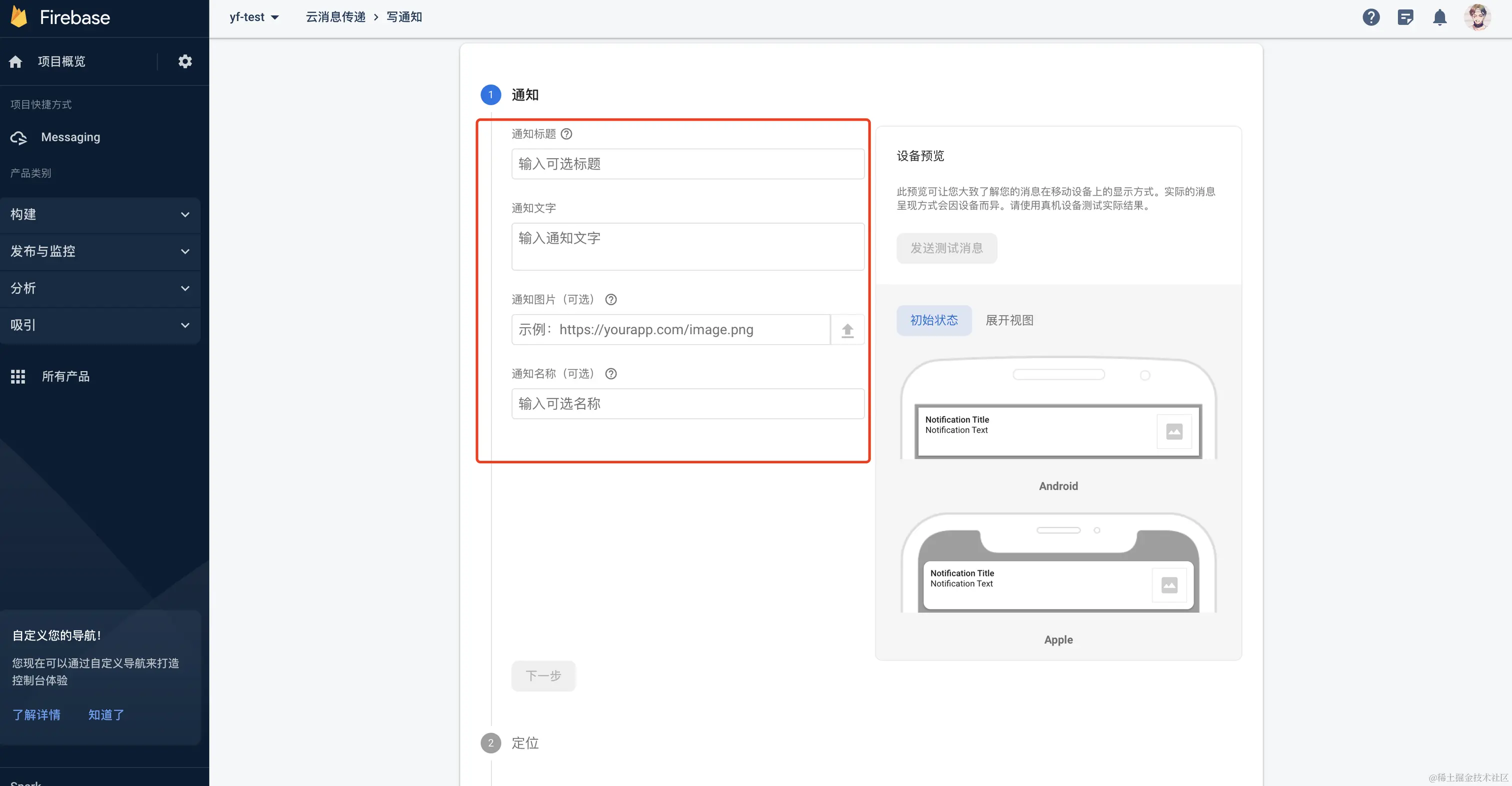Click the 通知文字 text area
The image size is (1512, 786).
point(687,247)
